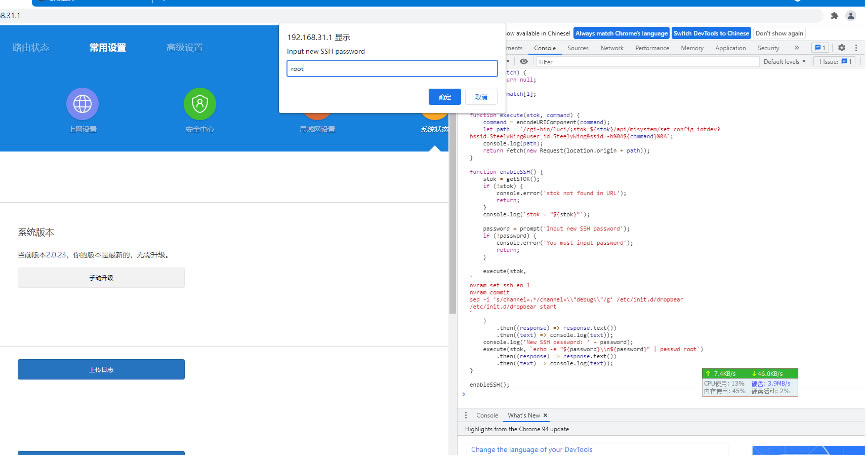Toggle the live expression eye icon
Viewport: 866px width, 456px height.
click(x=523, y=61)
